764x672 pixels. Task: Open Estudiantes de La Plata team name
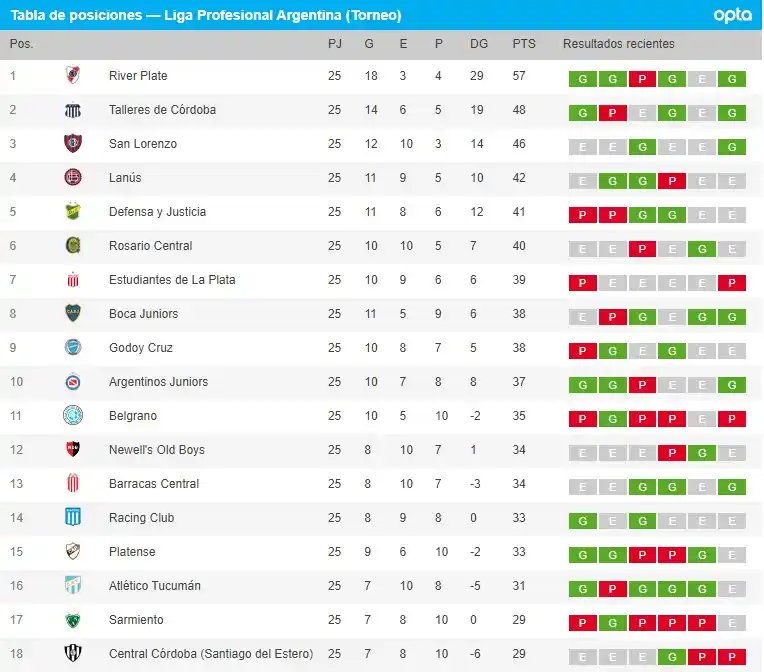[172, 280]
